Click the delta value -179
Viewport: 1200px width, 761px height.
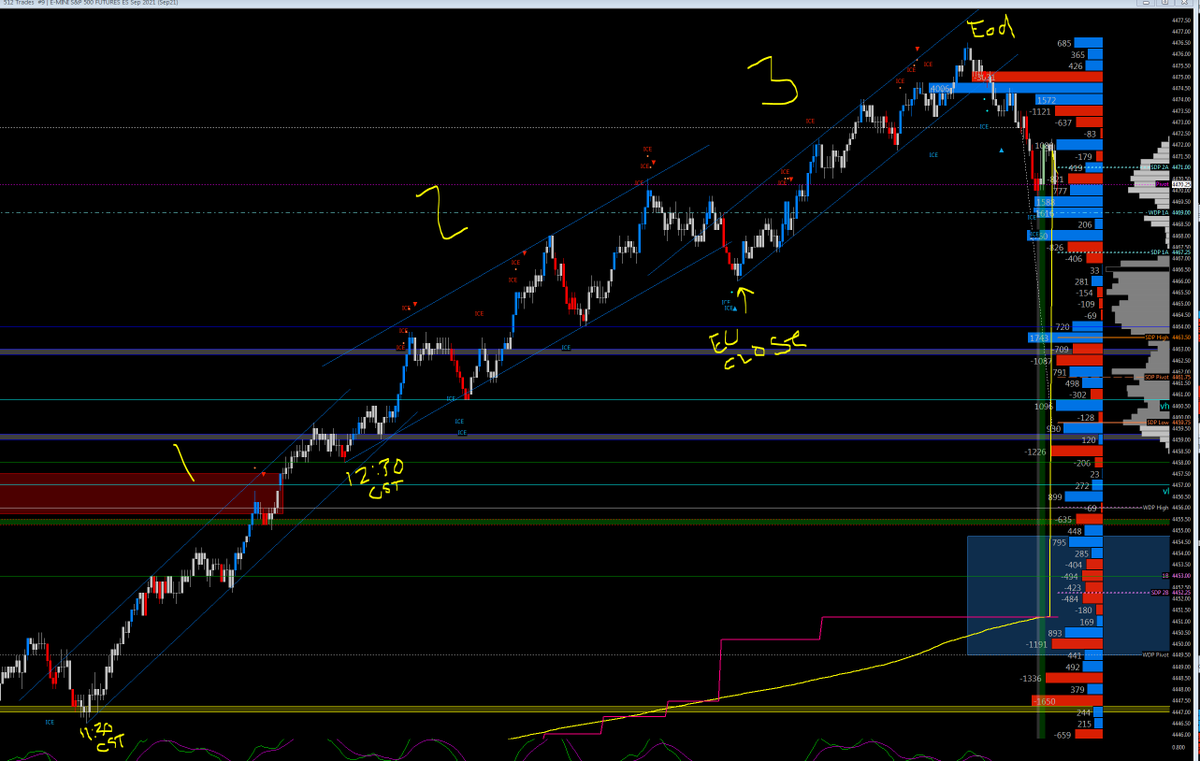tap(1083, 157)
